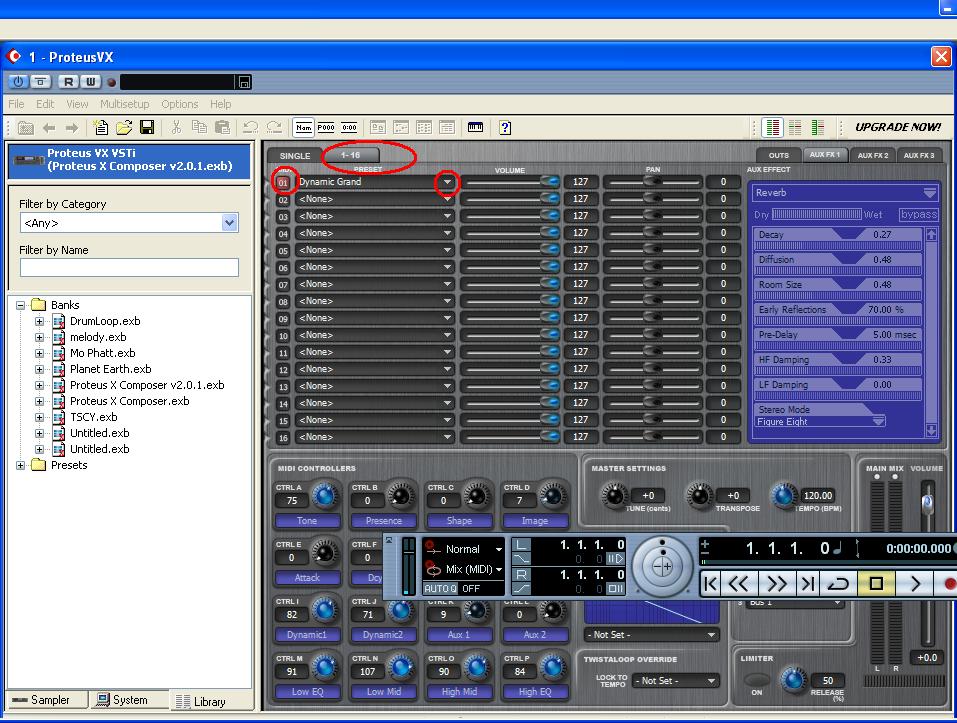Click the red transport record button
Screen dimensions: 957x723
pos(948,584)
